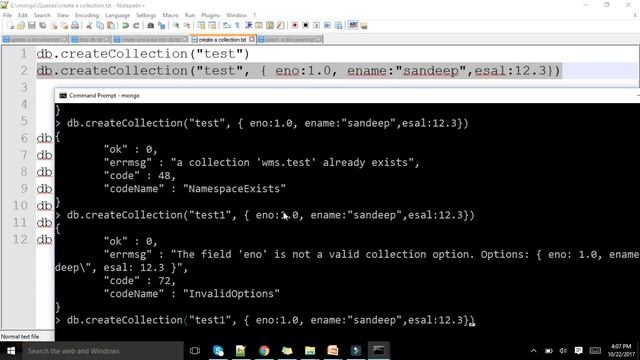Open the Macro menu
The width and height of the screenshot is (640, 360).
click(x=170, y=15)
